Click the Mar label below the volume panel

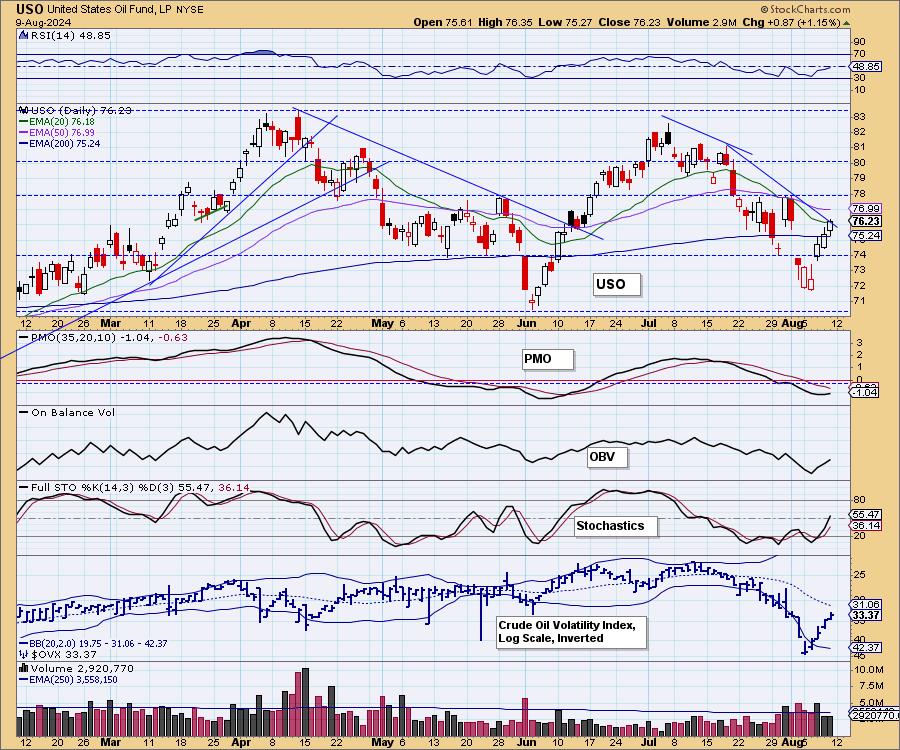pos(110,742)
